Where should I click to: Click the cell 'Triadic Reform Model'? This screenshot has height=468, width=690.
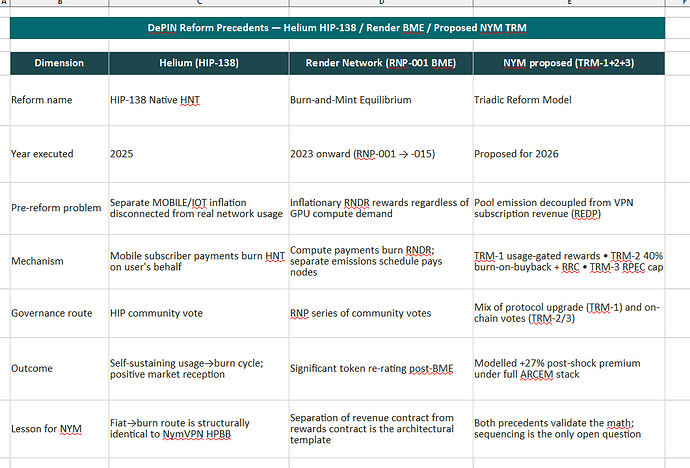[569, 100]
